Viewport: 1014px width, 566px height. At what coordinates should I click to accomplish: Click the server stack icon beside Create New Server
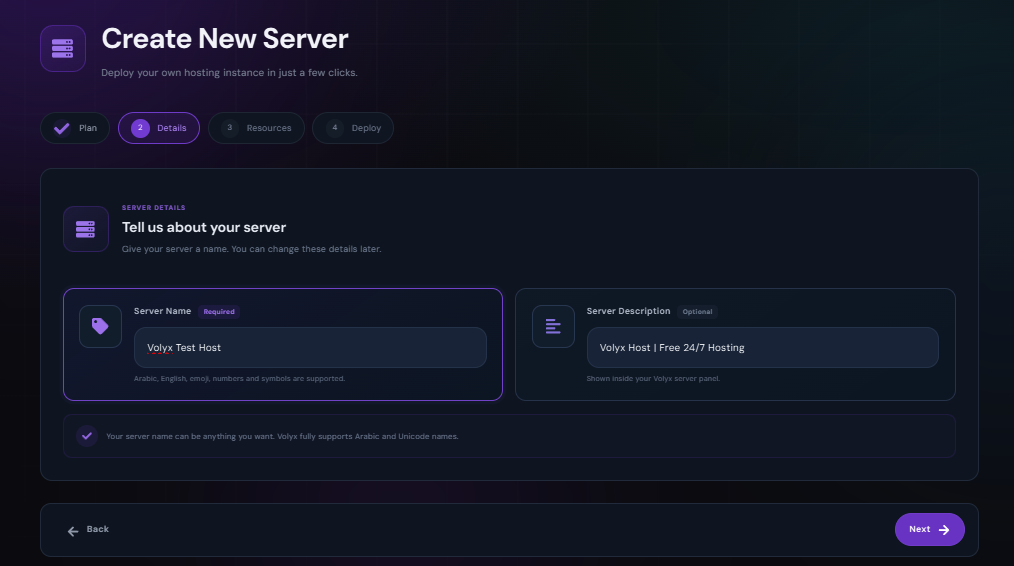(x=63, y=49)
